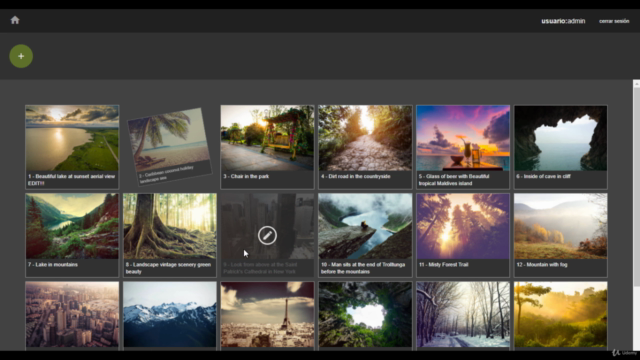
Task: Click caption '12 - Mountain with fog'
Action: coord(542,264)
